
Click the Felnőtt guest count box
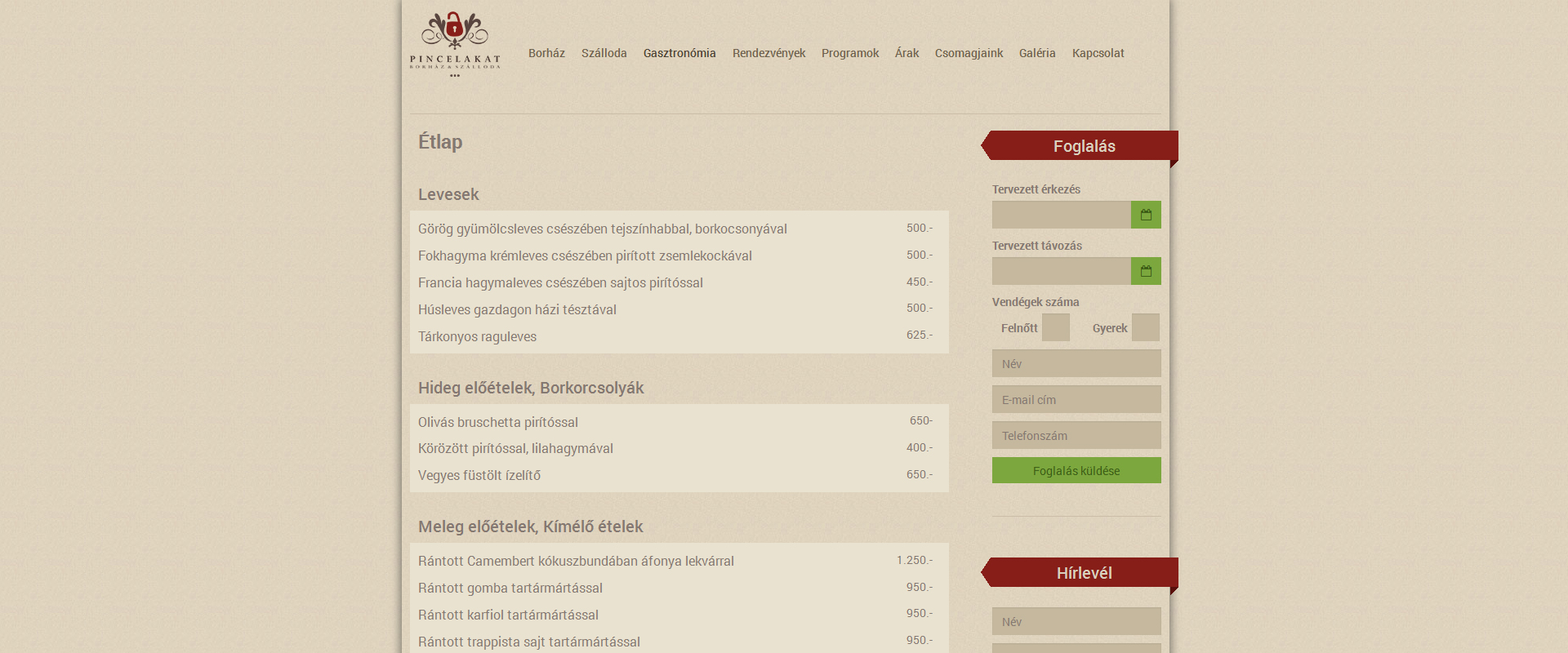[x=1055, y=327]
